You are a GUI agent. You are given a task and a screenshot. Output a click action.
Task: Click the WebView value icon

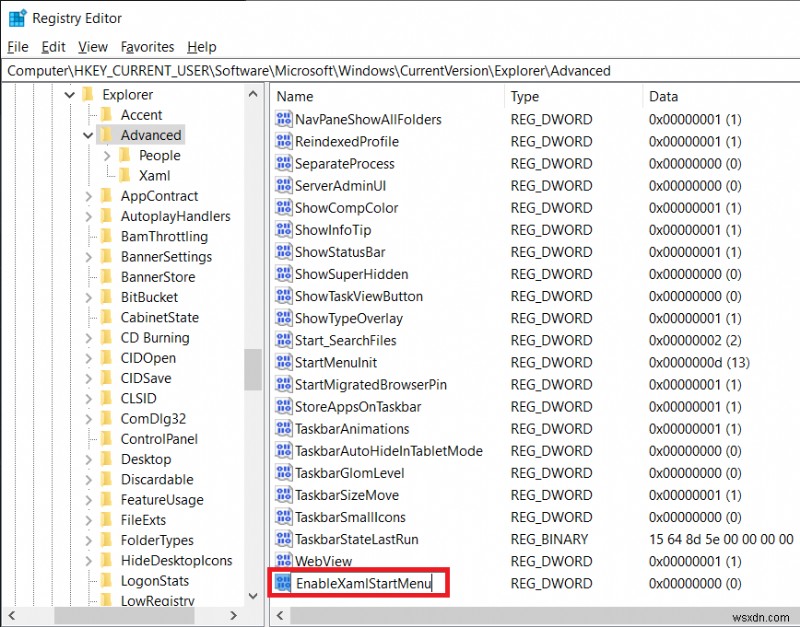(x=283, y=560)
